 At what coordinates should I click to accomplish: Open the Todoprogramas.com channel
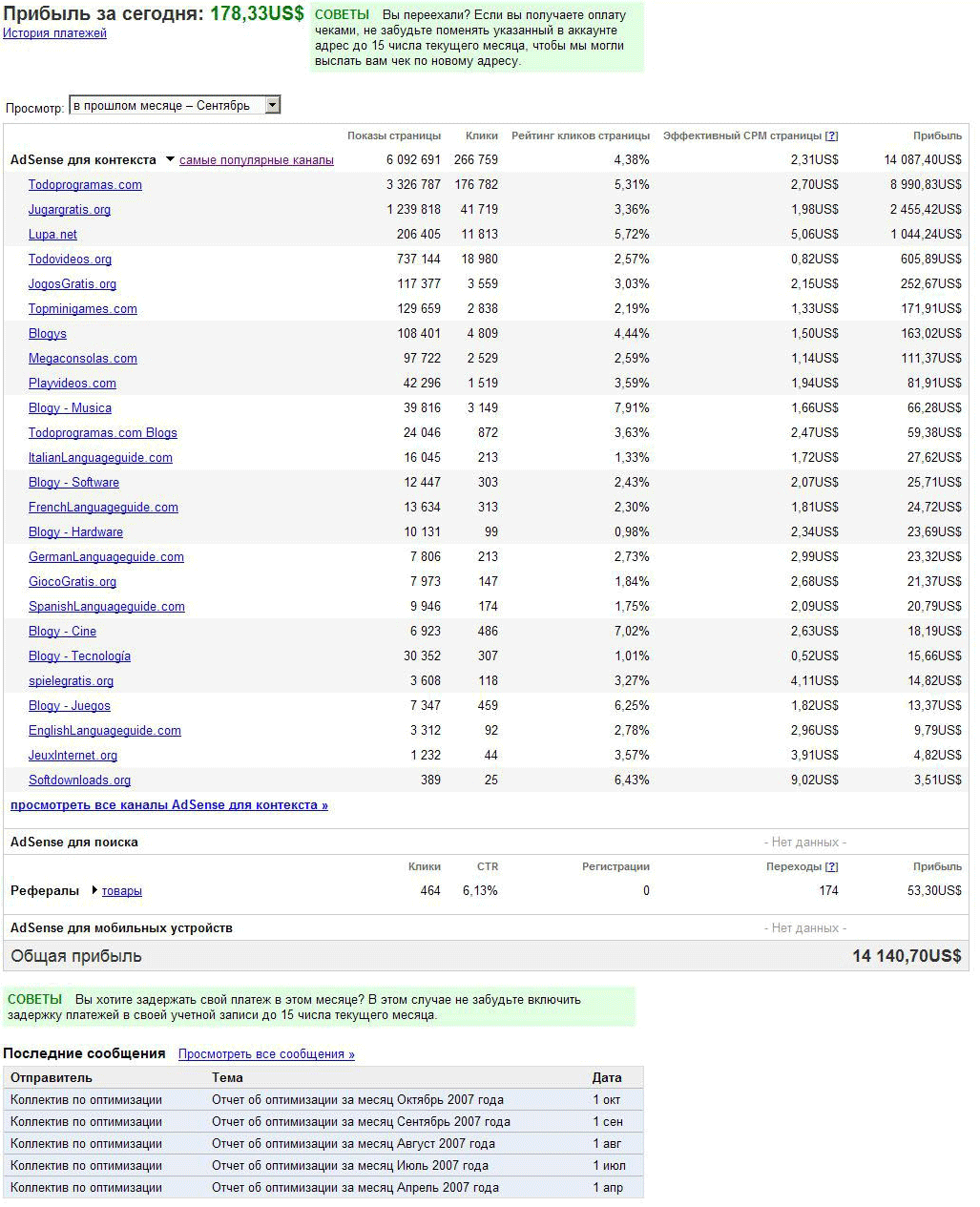click(85, 185)
